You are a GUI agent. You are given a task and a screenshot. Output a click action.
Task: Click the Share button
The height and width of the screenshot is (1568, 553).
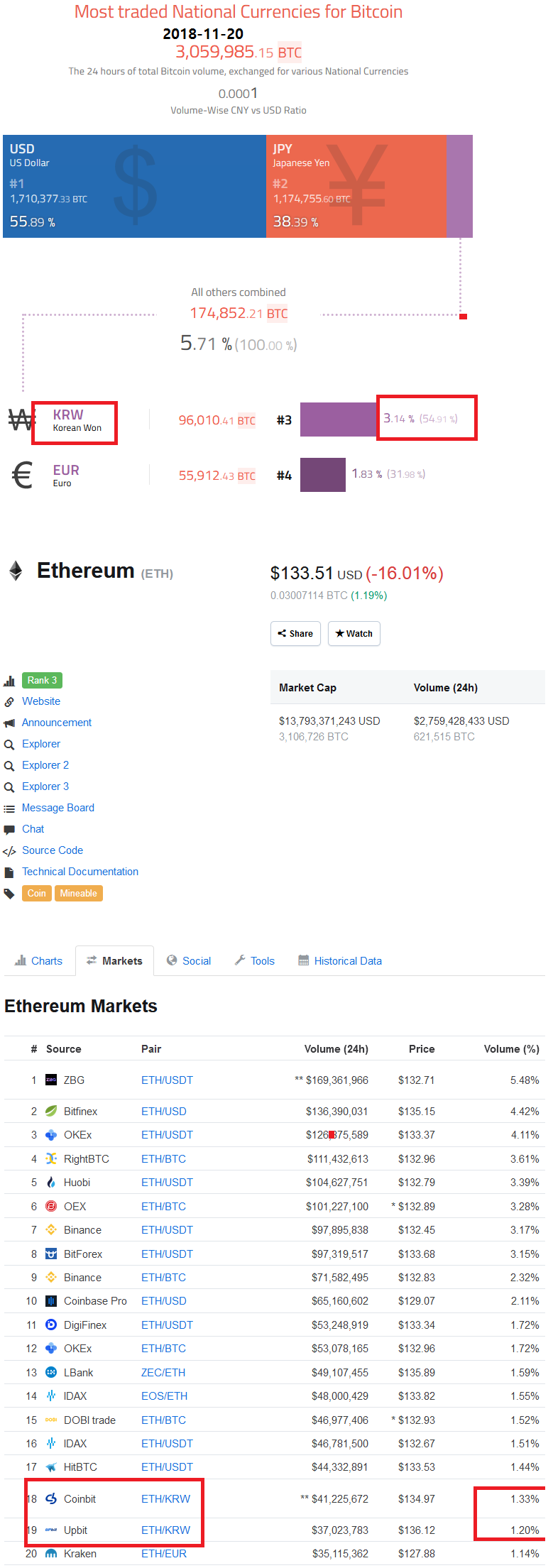click(x=295, y=633)
